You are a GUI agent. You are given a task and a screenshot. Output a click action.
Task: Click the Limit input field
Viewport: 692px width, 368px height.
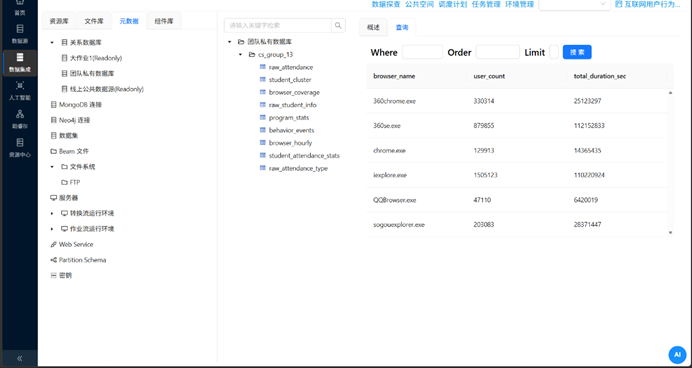[554, 52]
